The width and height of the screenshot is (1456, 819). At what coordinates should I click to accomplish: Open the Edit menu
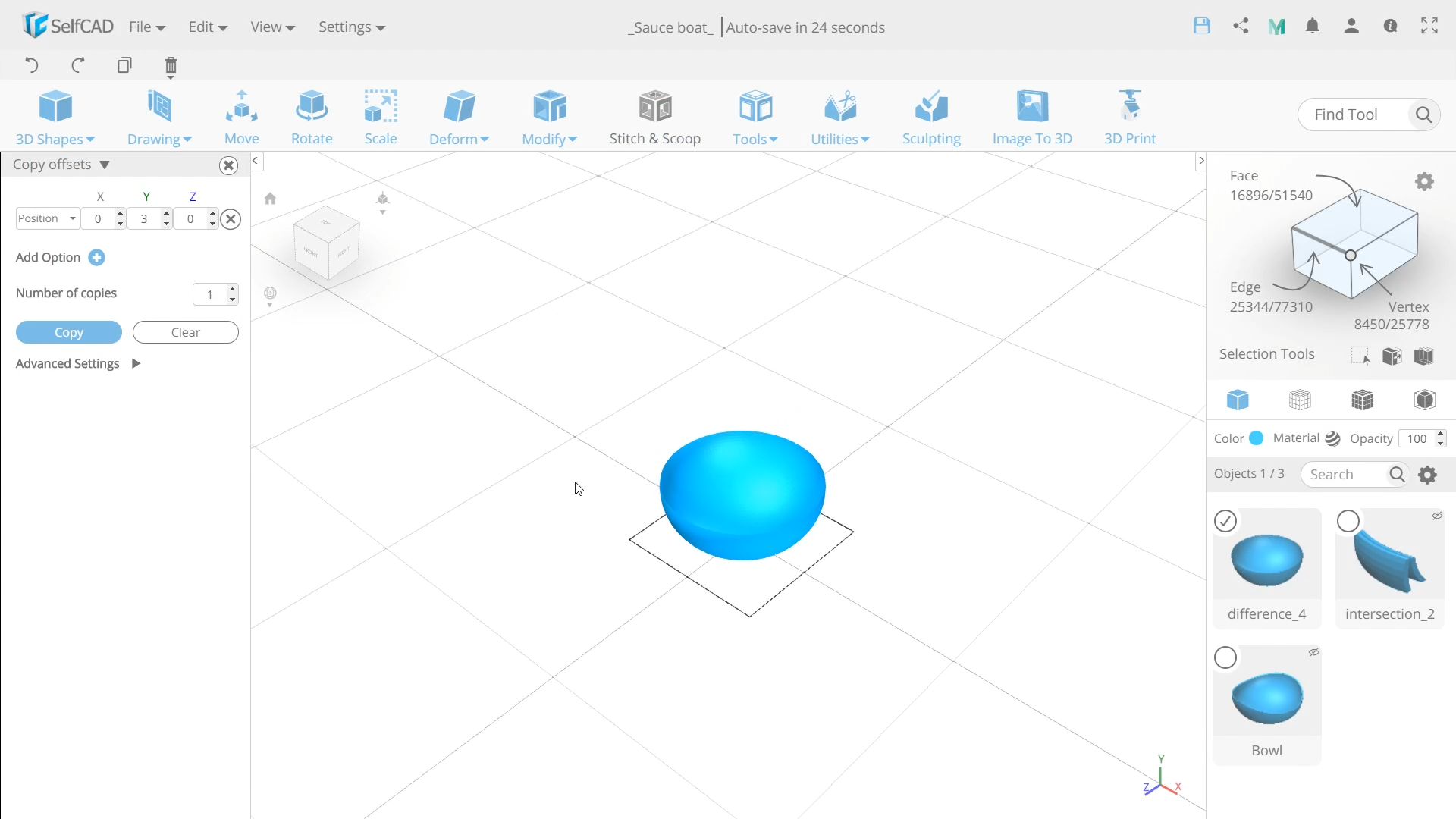coord(208,27)
